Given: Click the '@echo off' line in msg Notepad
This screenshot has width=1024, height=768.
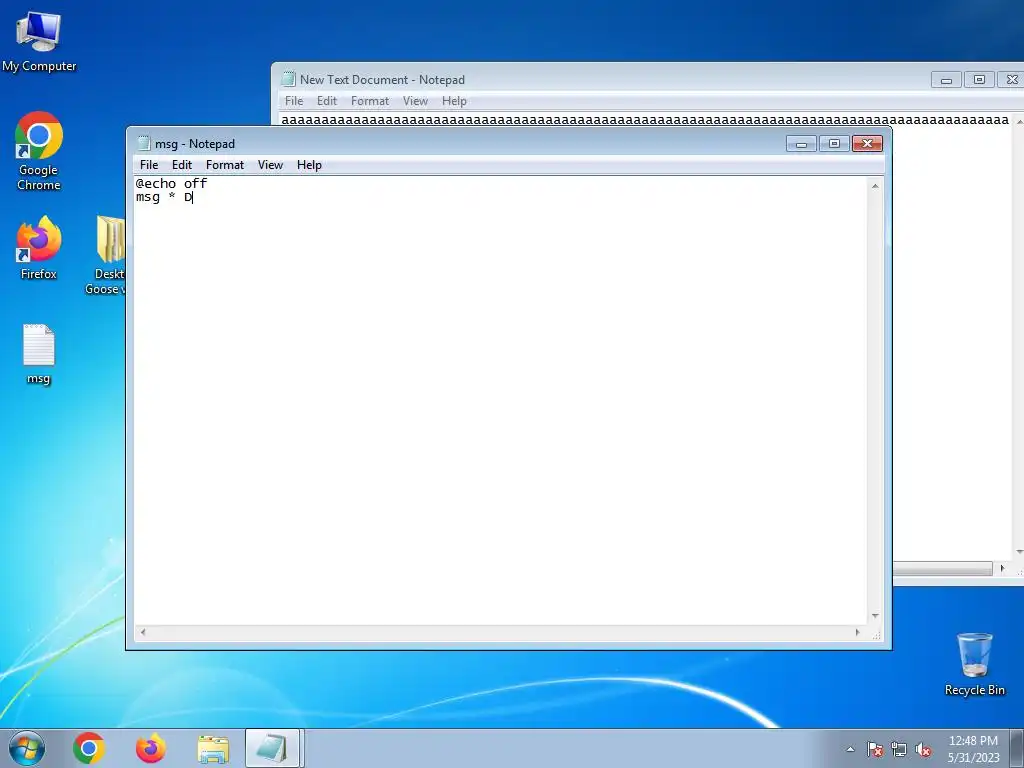Looking at the screenshot, I should [x=171, y=184].
